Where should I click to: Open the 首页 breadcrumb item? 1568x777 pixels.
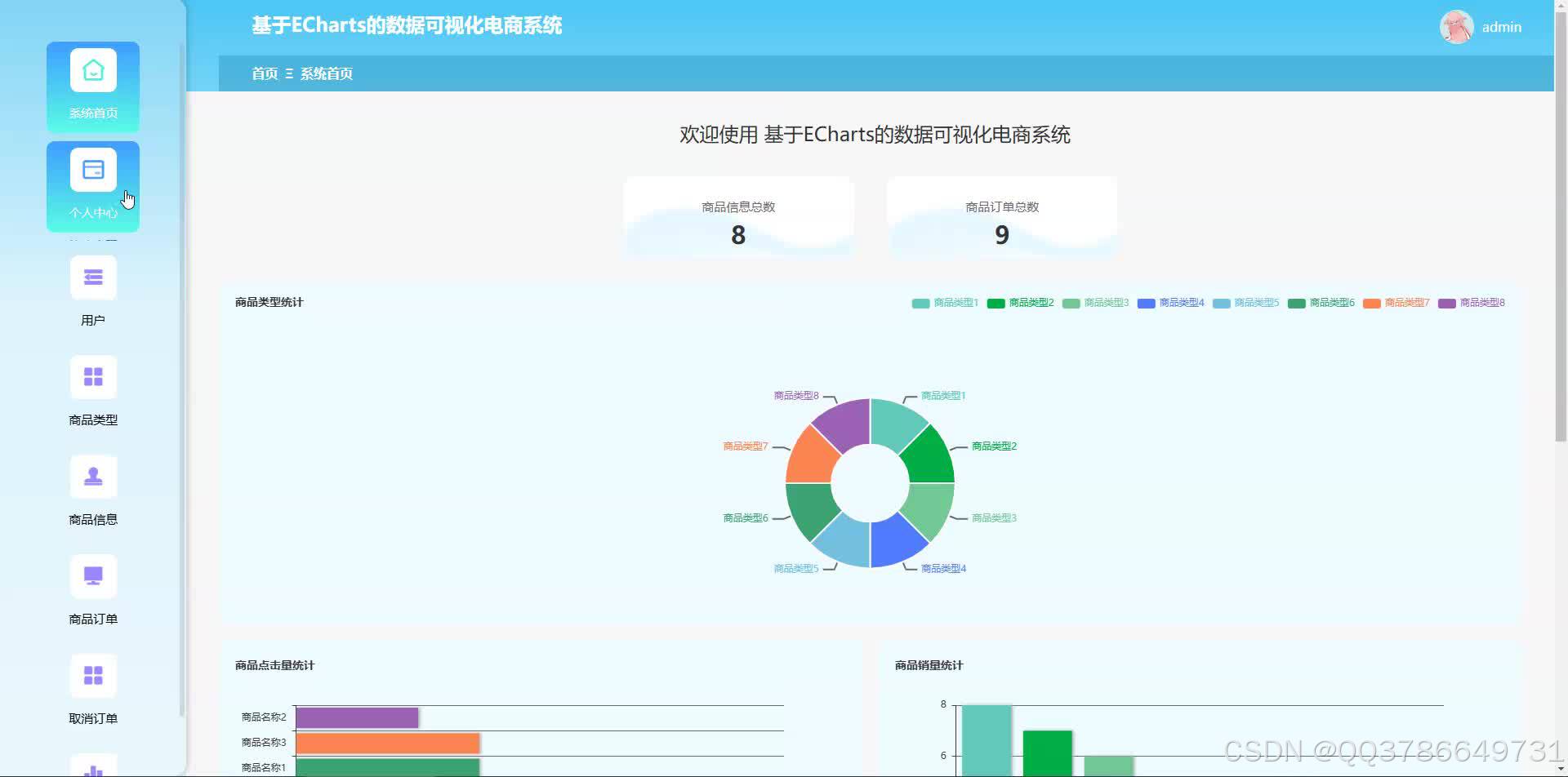coord(263,73)
